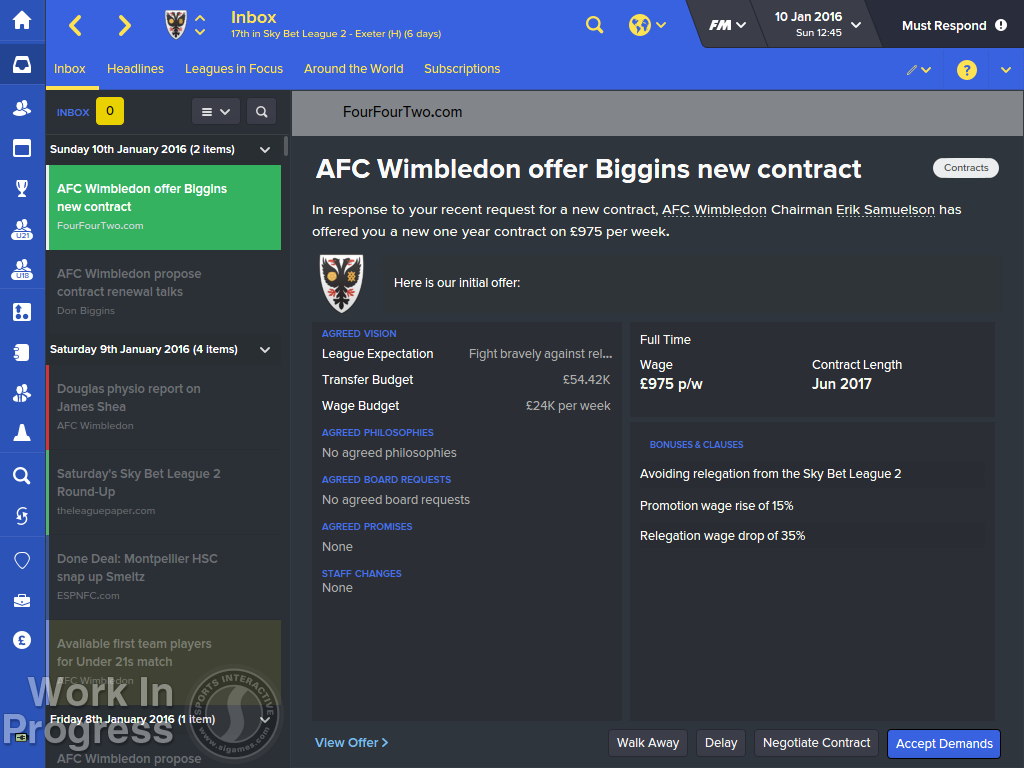Collapse Sunday 10th January 2016 group
Screen dimensions: 1024x768
coord(265,150)
